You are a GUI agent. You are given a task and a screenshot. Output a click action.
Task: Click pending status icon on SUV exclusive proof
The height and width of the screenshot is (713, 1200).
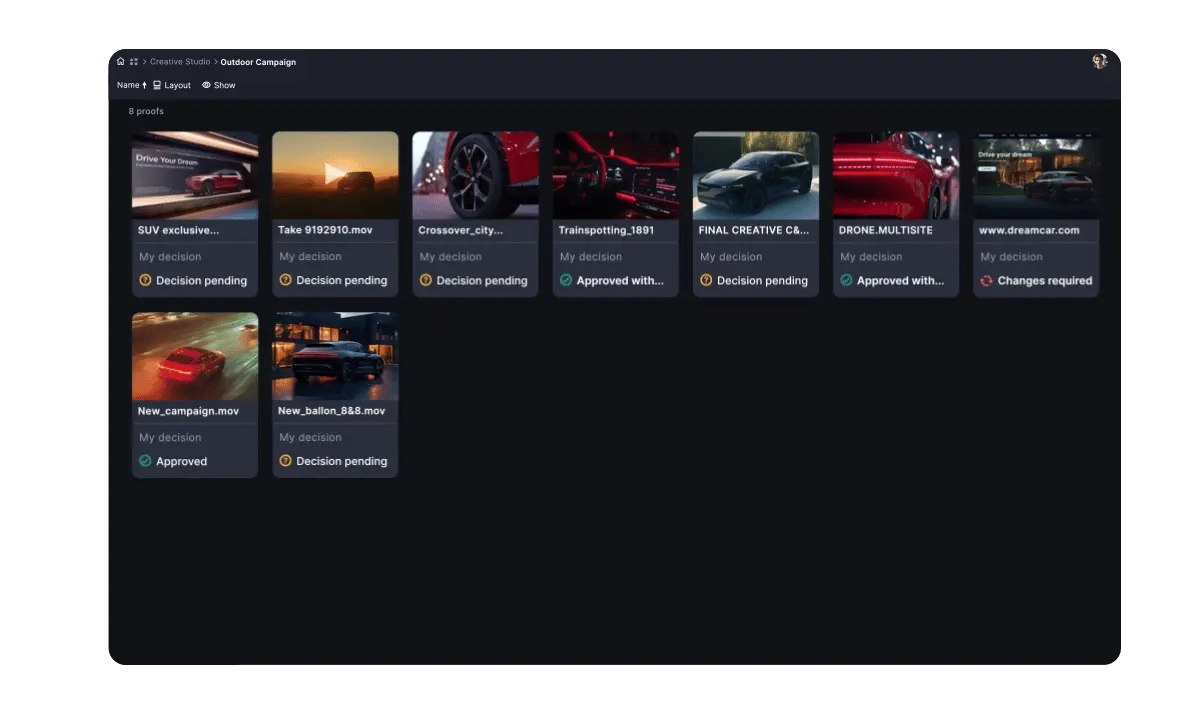coord(145,281)
